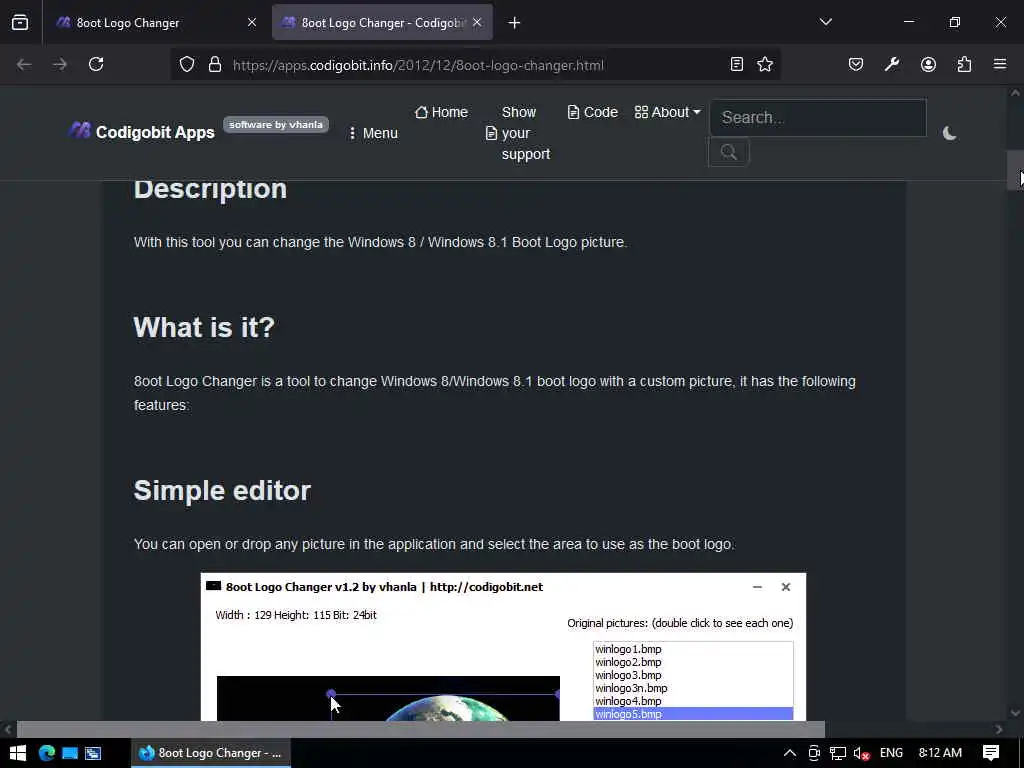The height and width of the screenshot is (768, 1024).
Task: Click the 8oot Logo Changer app screenshot
Action: click(x=504, y=647)
